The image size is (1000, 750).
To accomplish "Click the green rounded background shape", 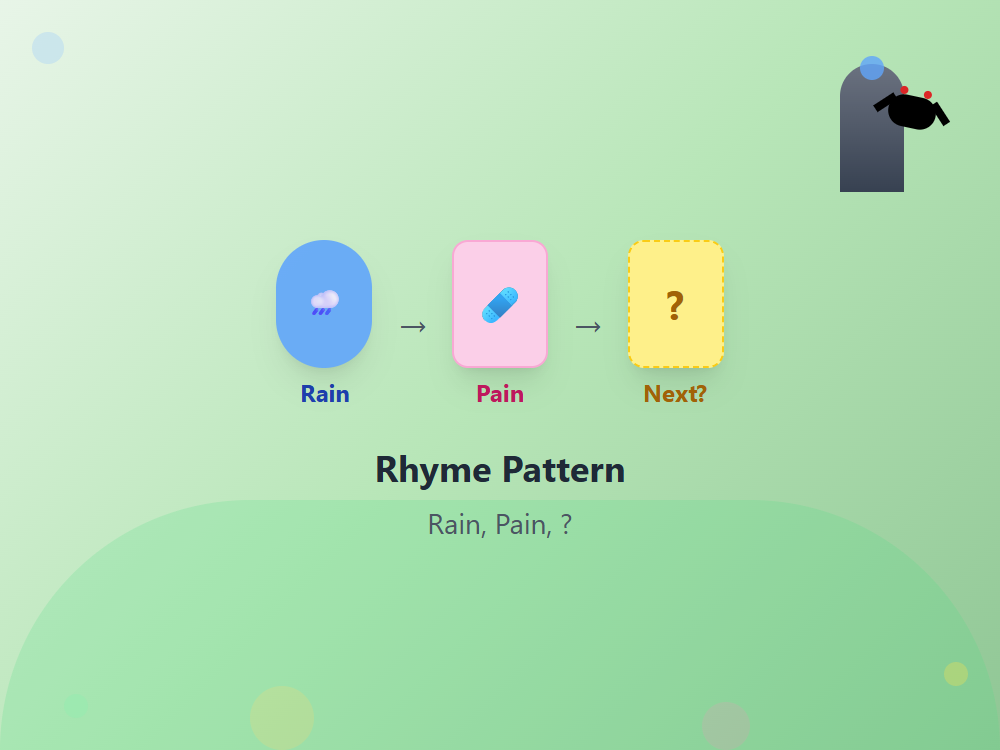I will 500,640.
